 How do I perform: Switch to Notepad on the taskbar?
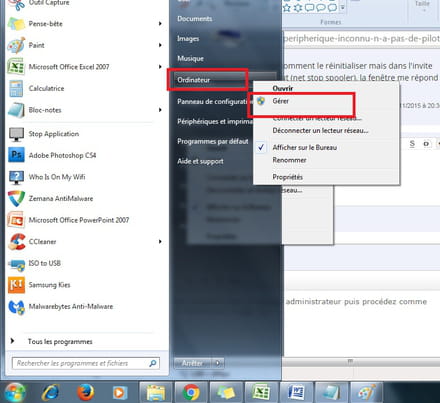(x=332, y=392)
